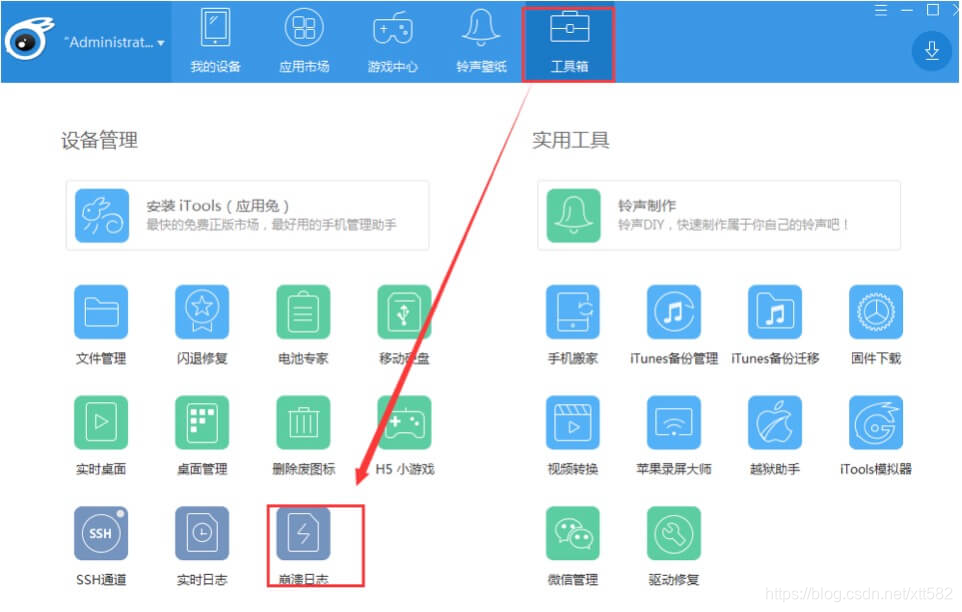Launch 手机搬家 phone migration tool

click(573, 312)
